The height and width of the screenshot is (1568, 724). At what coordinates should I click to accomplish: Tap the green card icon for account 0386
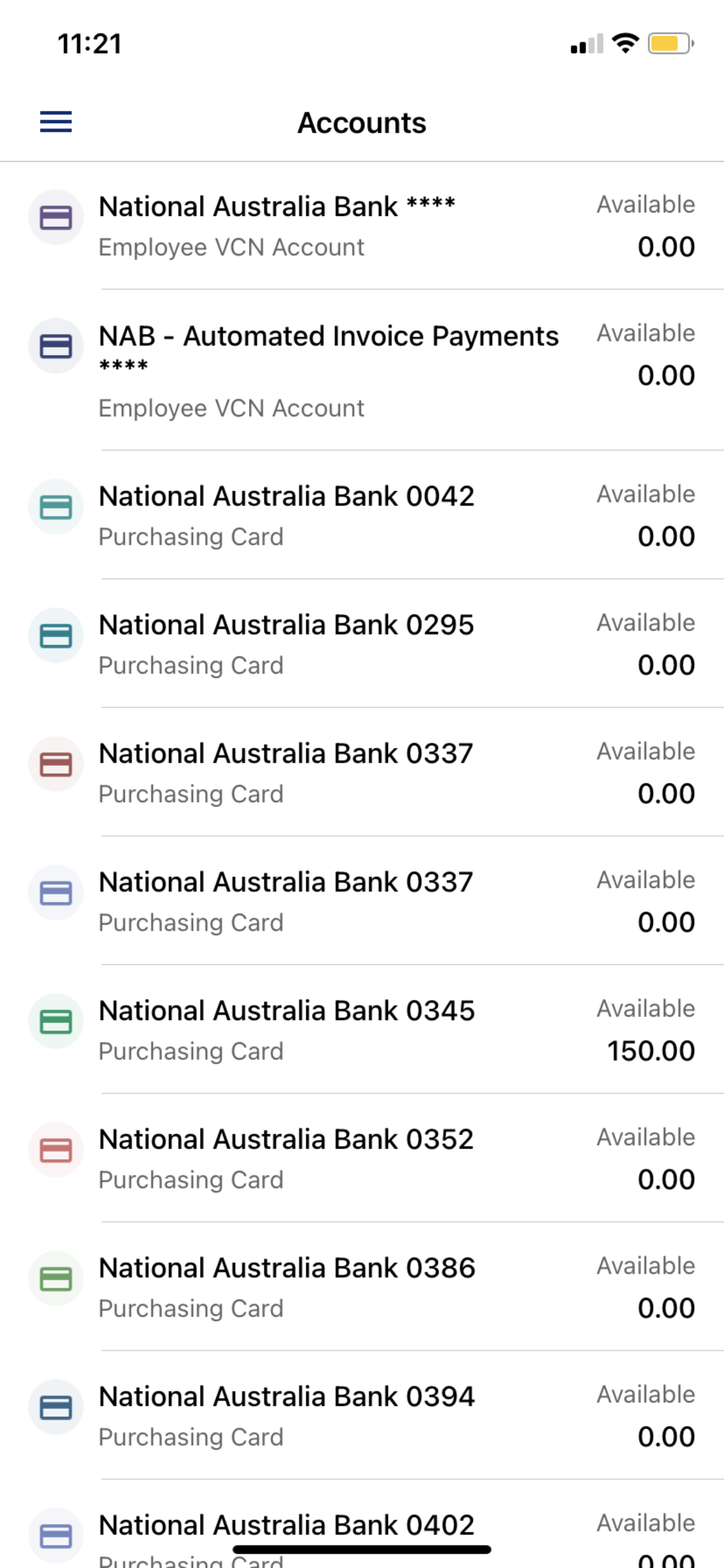point(56,1278)
